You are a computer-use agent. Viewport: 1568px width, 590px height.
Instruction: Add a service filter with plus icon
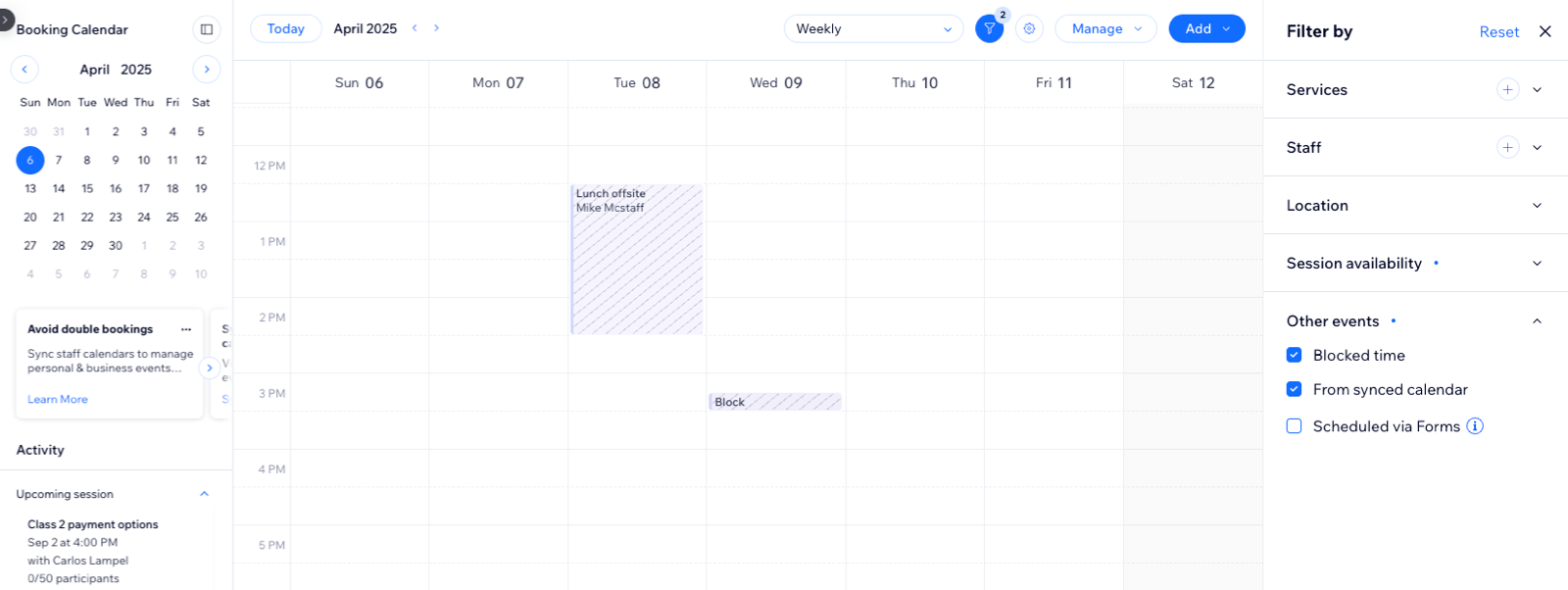coord(1507,90)
